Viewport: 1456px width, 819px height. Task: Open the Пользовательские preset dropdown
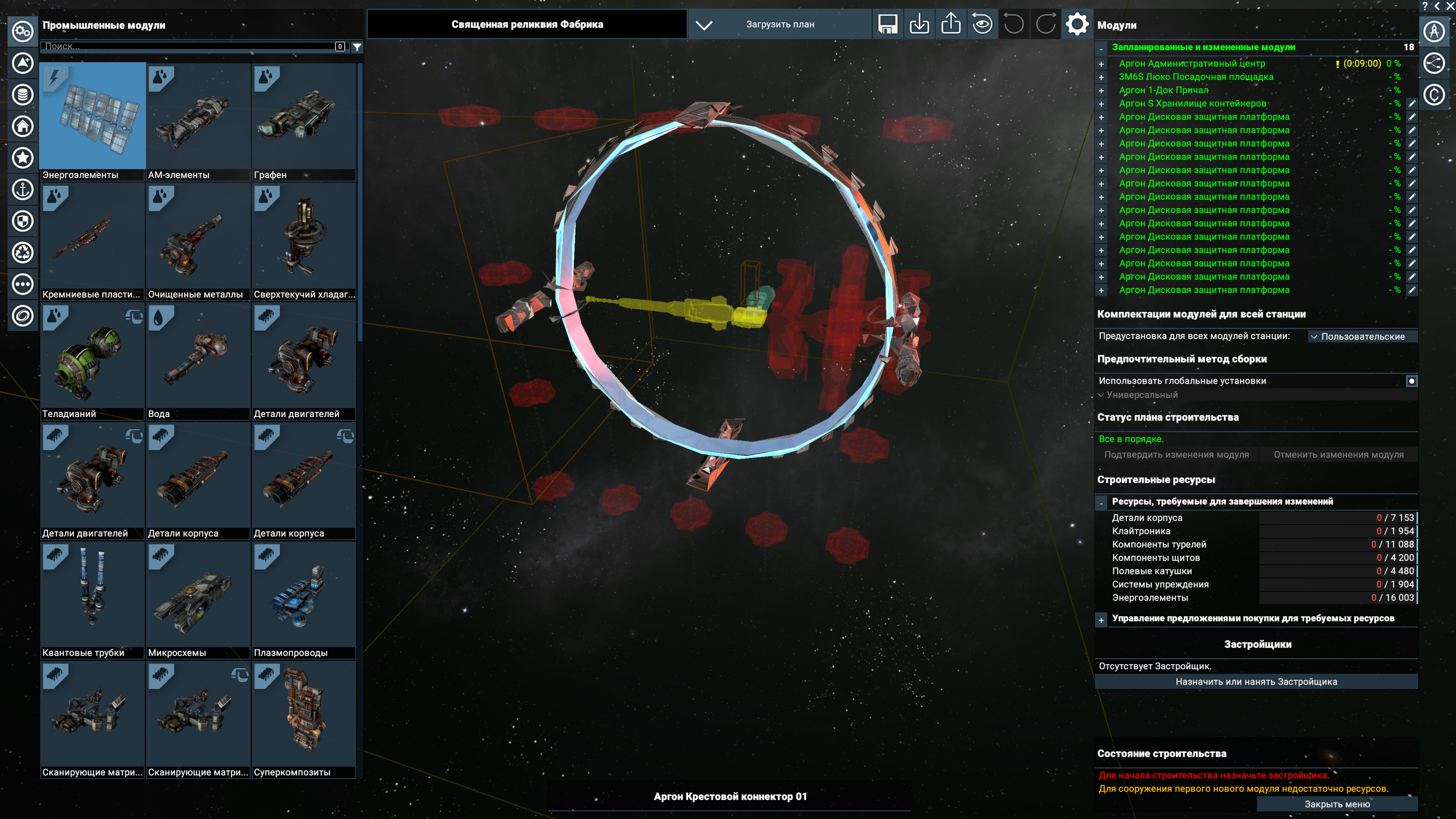coord(1362,336)
